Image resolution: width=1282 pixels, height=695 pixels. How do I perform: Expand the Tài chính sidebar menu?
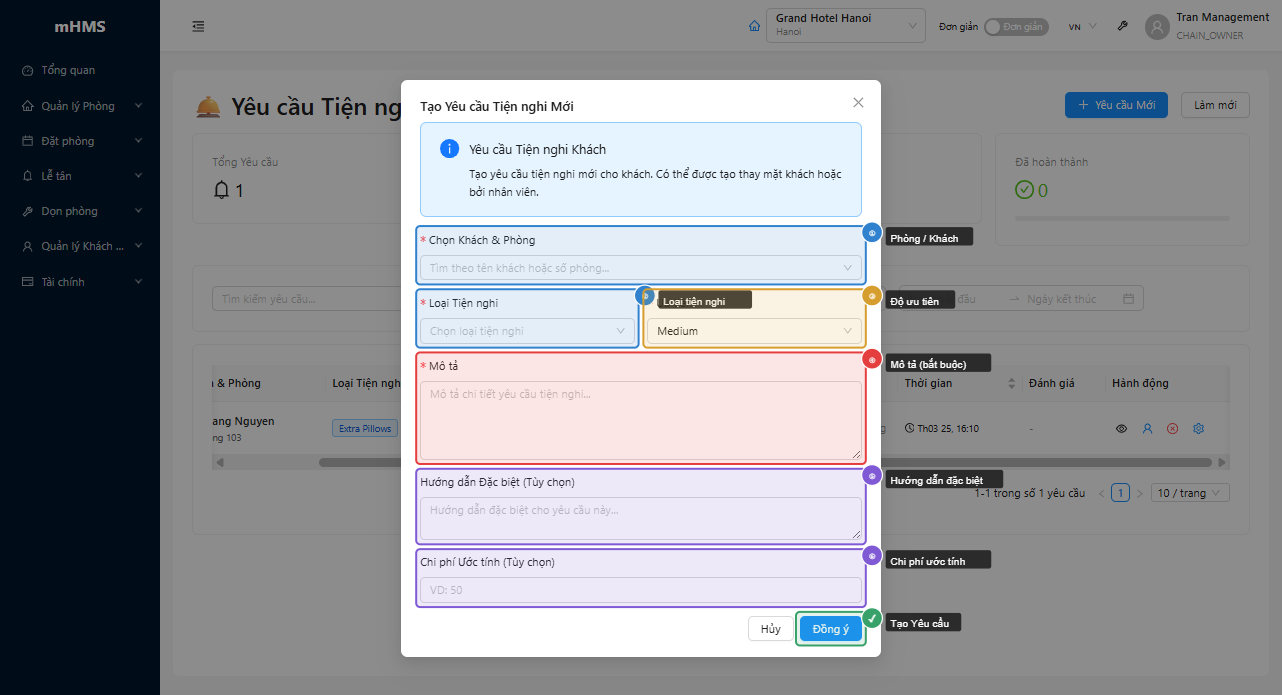tap(82, 282)
